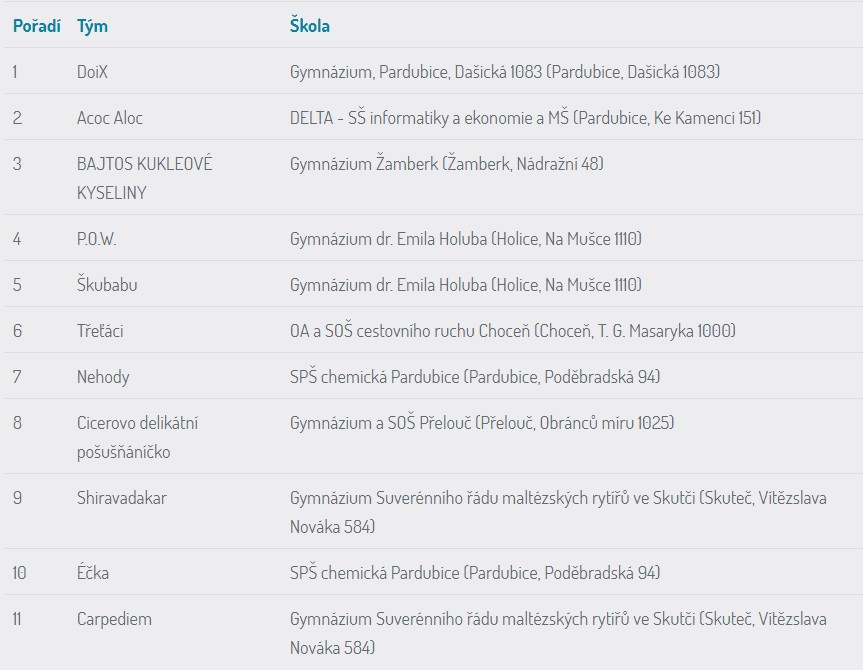Select DELTA - SŠ informatiky school entry
Viewport: 863px width, 670px height.
point(525,118)
